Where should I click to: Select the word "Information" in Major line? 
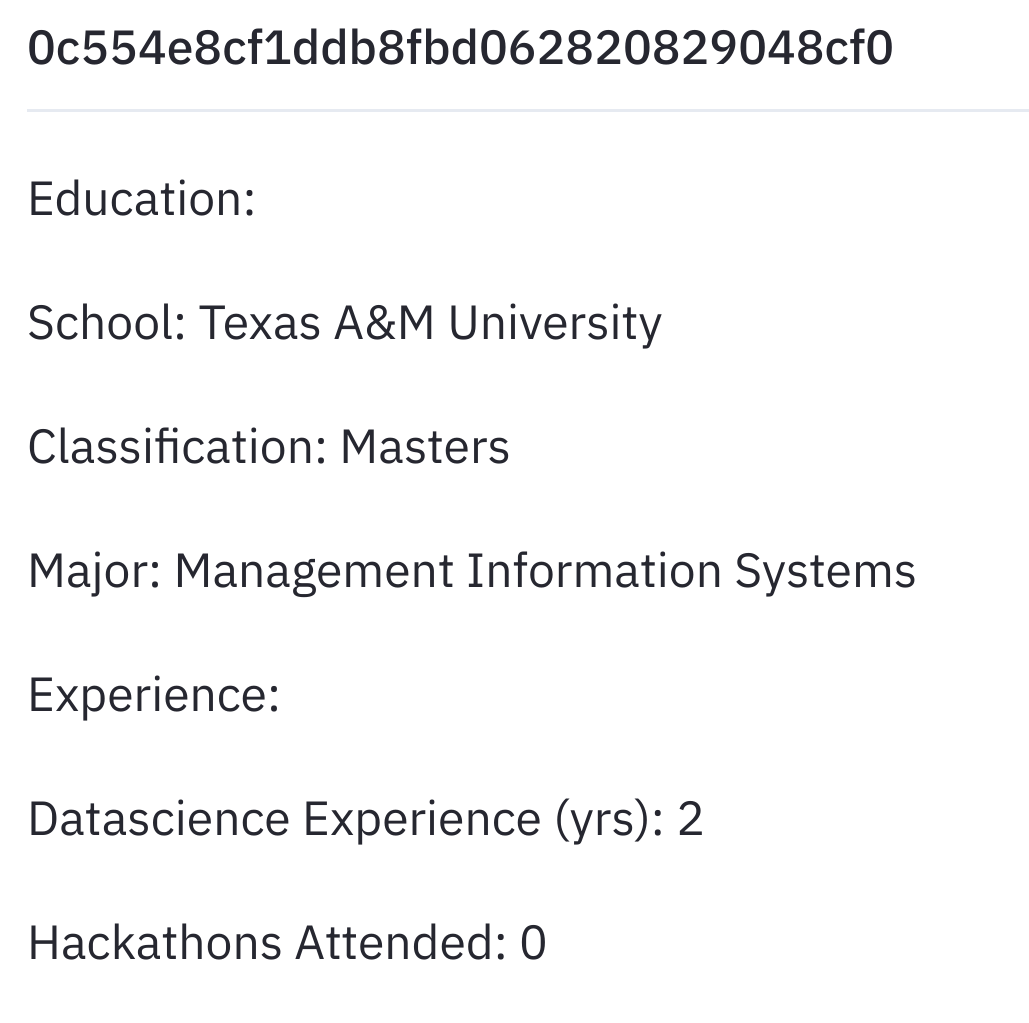coord(594,571)
